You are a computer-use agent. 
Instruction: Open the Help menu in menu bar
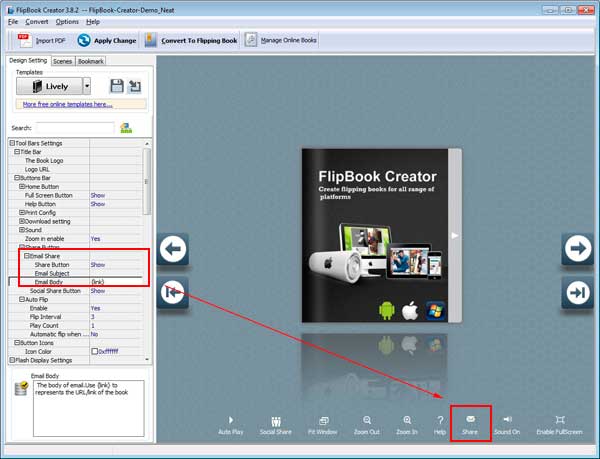pyautogui.click(x=93, y=22)
